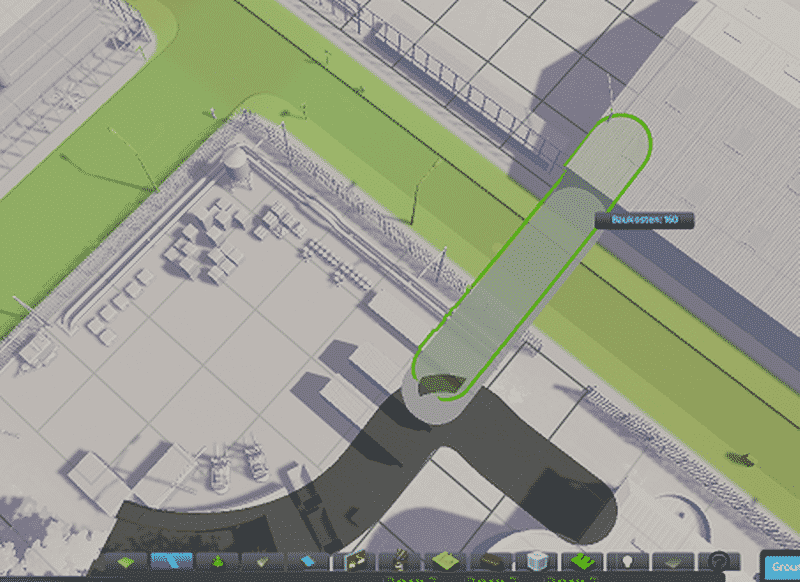Click the blue Ground button
The image size is (800, 582).
click(780, 565)
